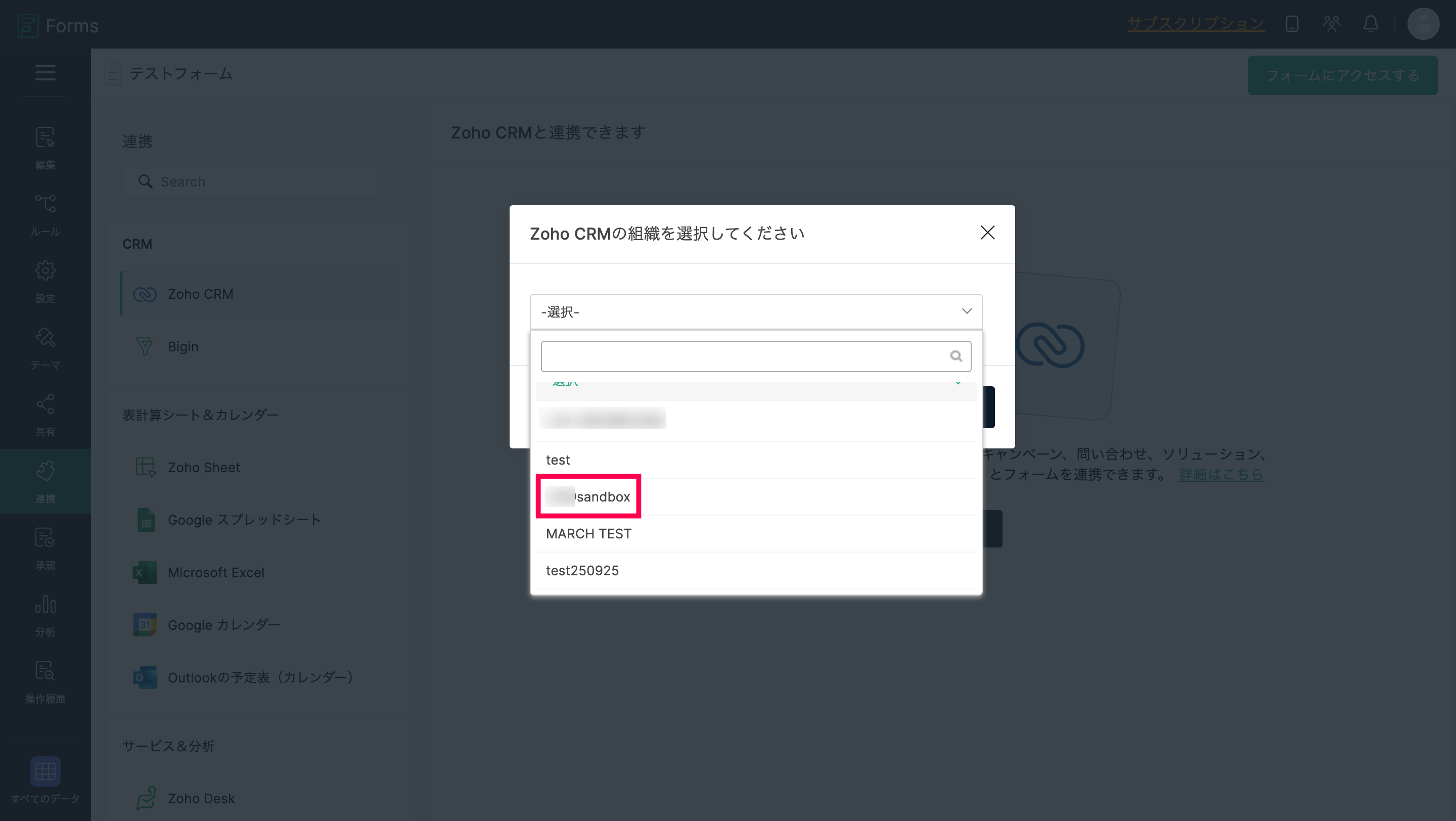This screenshot has width=1456, height=821.
Task: Collapse the -選択- organization dropdown
Action: point(756,312)
